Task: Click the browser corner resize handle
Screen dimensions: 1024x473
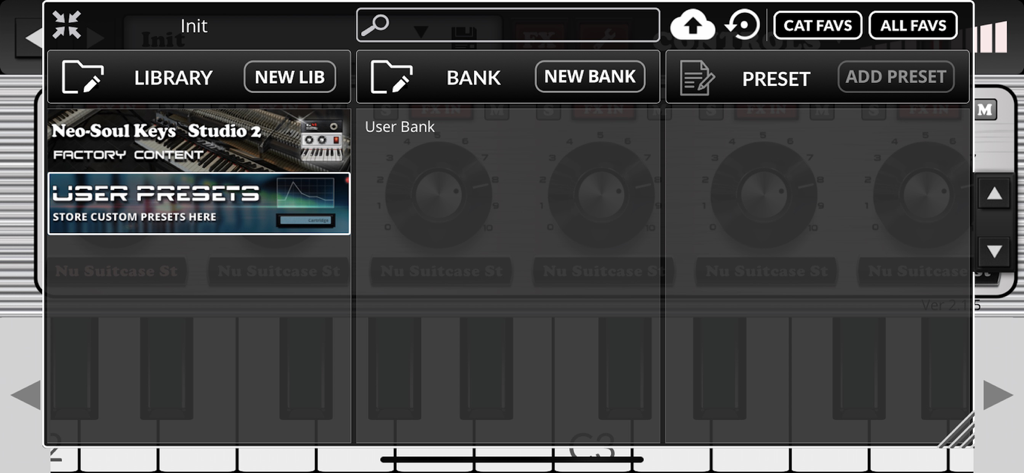Action: point(957,430)
